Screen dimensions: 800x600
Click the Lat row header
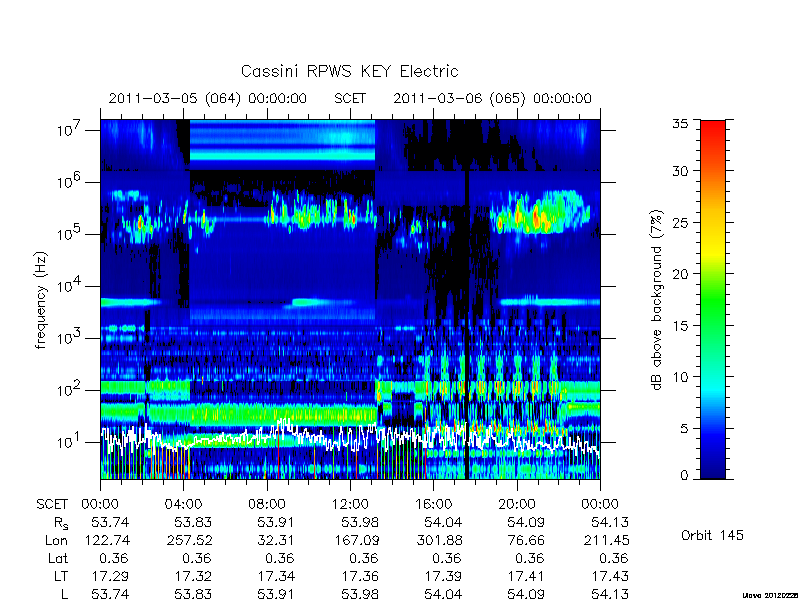coord(58,558)
